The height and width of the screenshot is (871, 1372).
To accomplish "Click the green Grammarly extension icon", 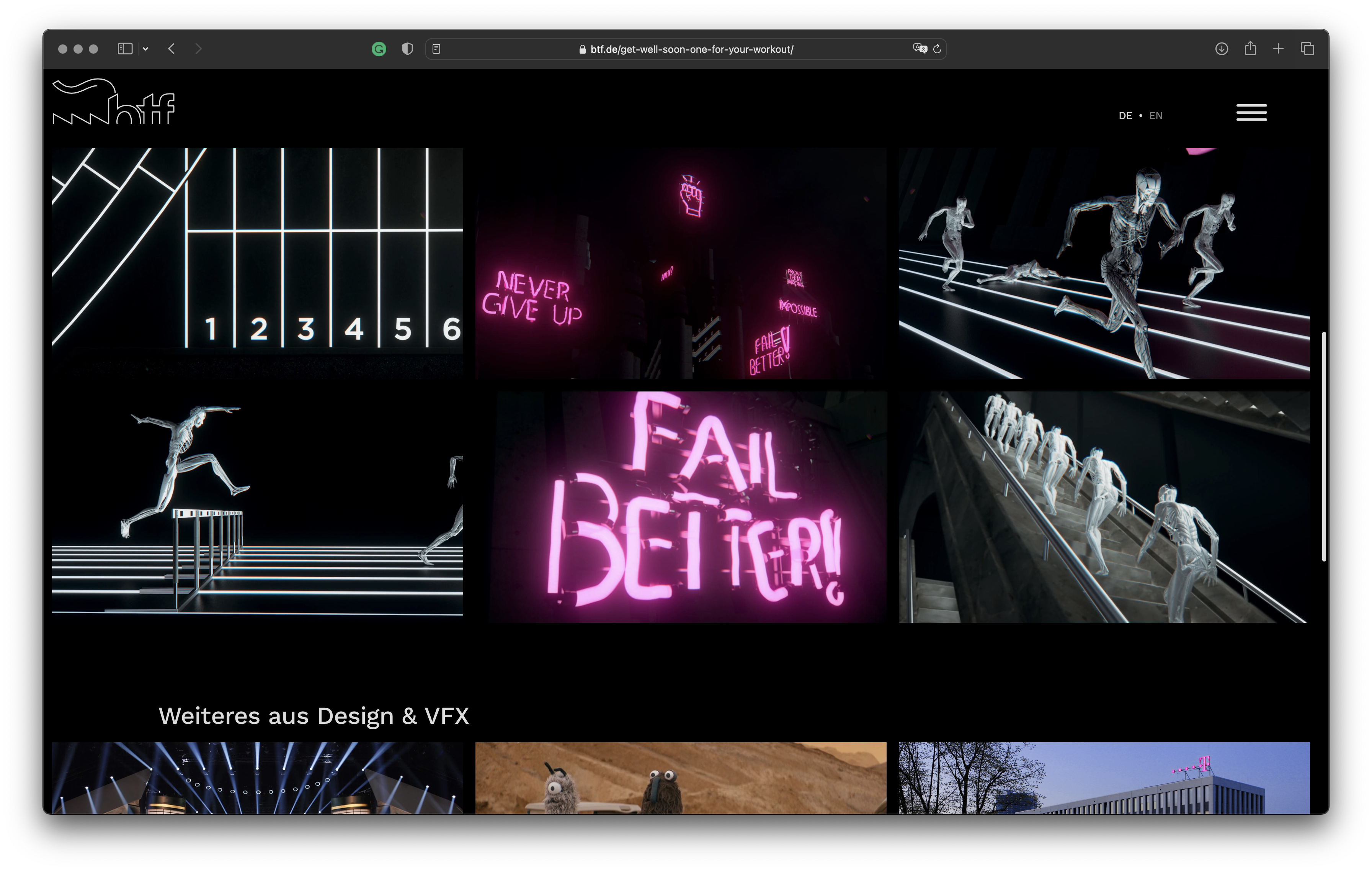I will pos(379,49).
